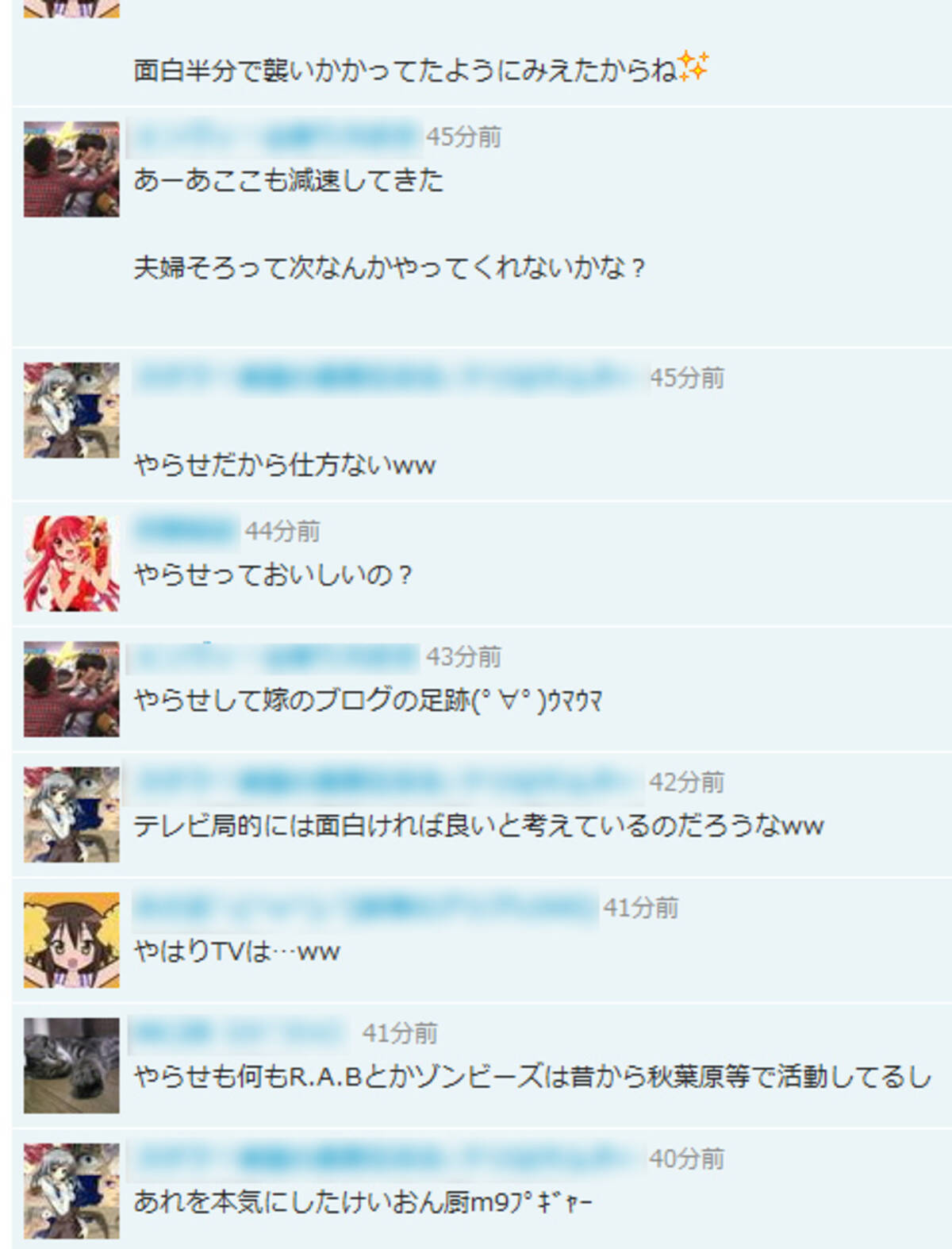Click the blurred username above 'やはりTVは…ww'
Screen dimensions: 952x1249
[365, 906]
